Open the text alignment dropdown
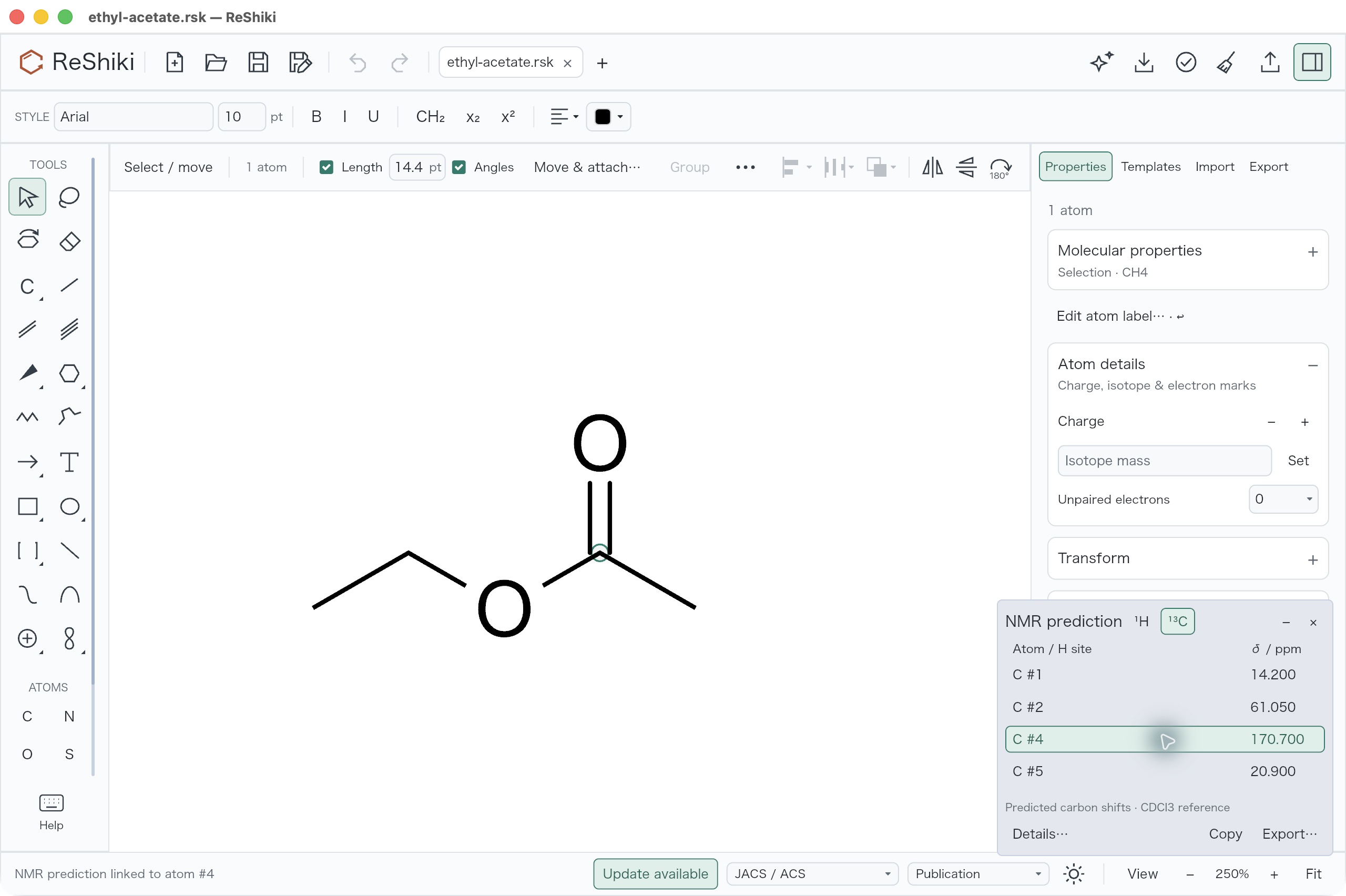This screenshot has height=896, width=1346. [565, 117]
